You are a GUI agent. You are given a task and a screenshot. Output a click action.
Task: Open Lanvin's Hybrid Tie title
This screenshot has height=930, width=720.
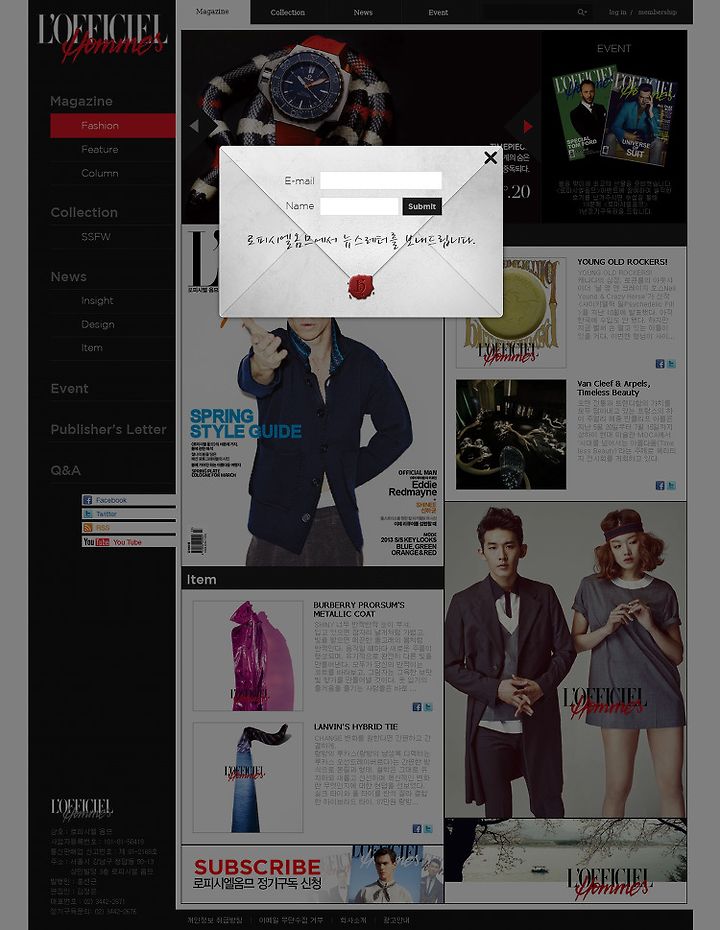(x=355, y=727)
